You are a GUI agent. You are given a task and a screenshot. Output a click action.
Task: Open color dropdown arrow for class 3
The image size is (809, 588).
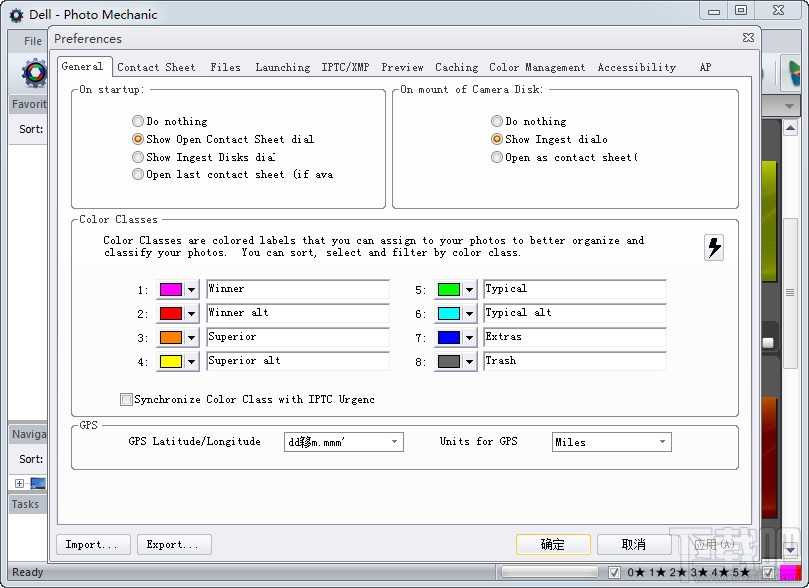point(191,338)
